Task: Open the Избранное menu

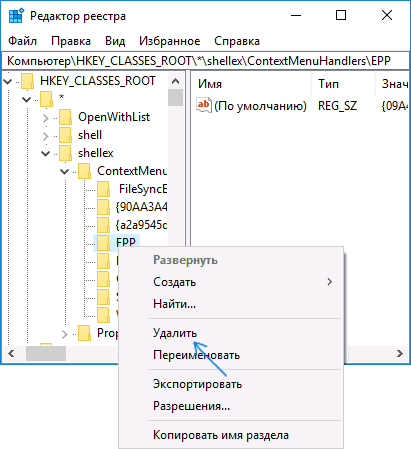Action: pos(170,41)
